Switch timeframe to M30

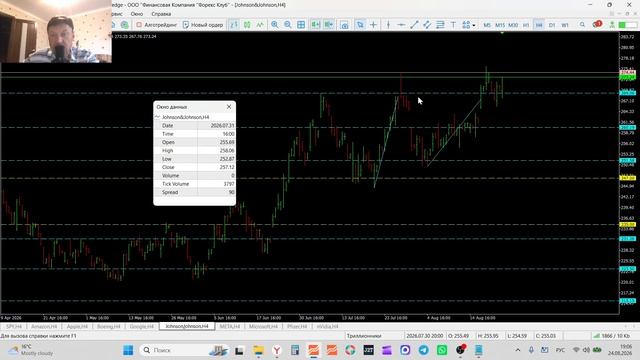click(x=513, y=25)
